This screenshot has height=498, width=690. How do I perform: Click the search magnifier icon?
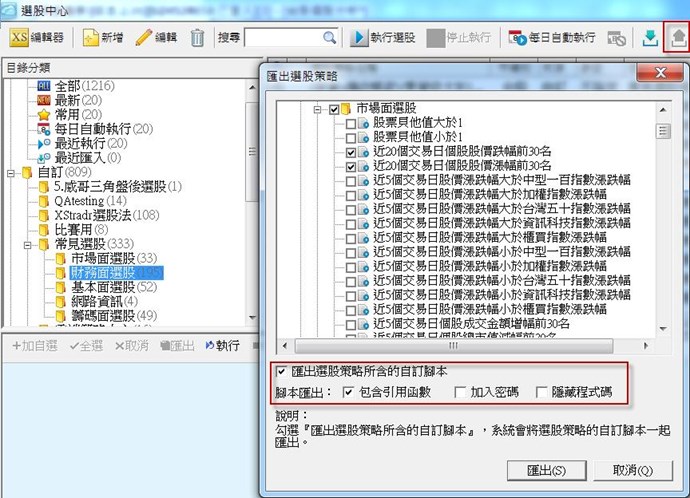click(329, 38)
